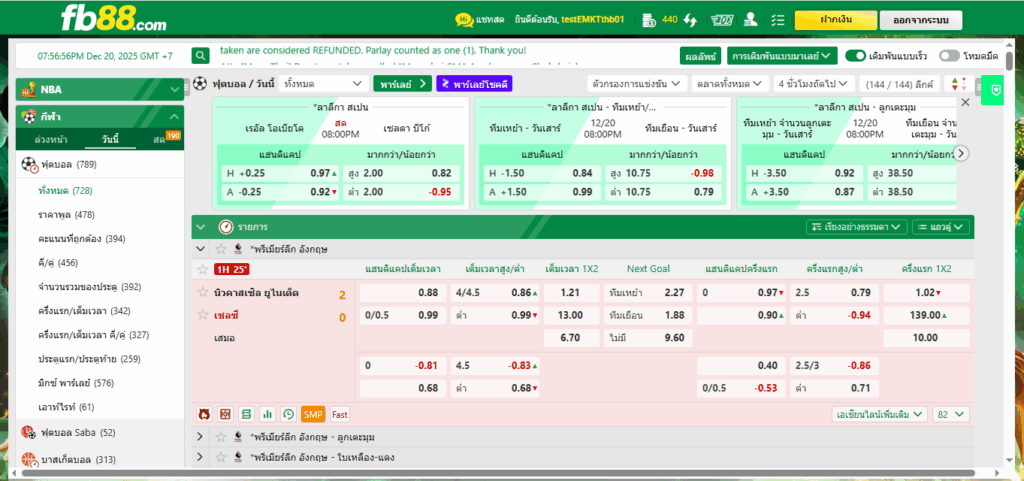Favorite the พรีเมียร์ลีก อังกฤษ league star
The image size is (1024, 481).
click(221, 249)
